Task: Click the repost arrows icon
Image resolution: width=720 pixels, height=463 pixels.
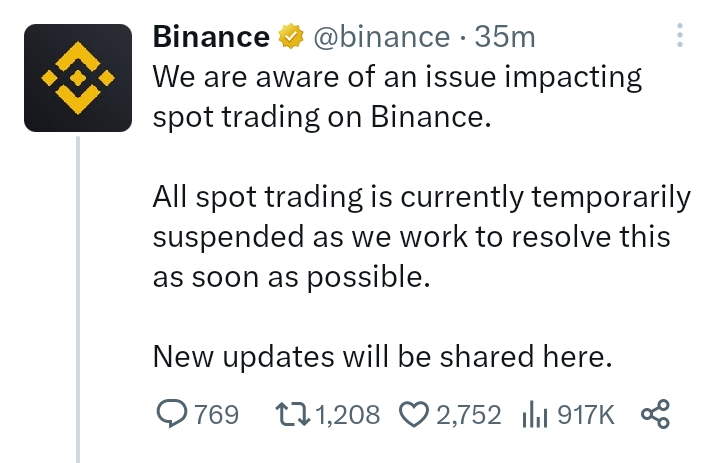Action: pyautogui.click(x=292, y=414)
